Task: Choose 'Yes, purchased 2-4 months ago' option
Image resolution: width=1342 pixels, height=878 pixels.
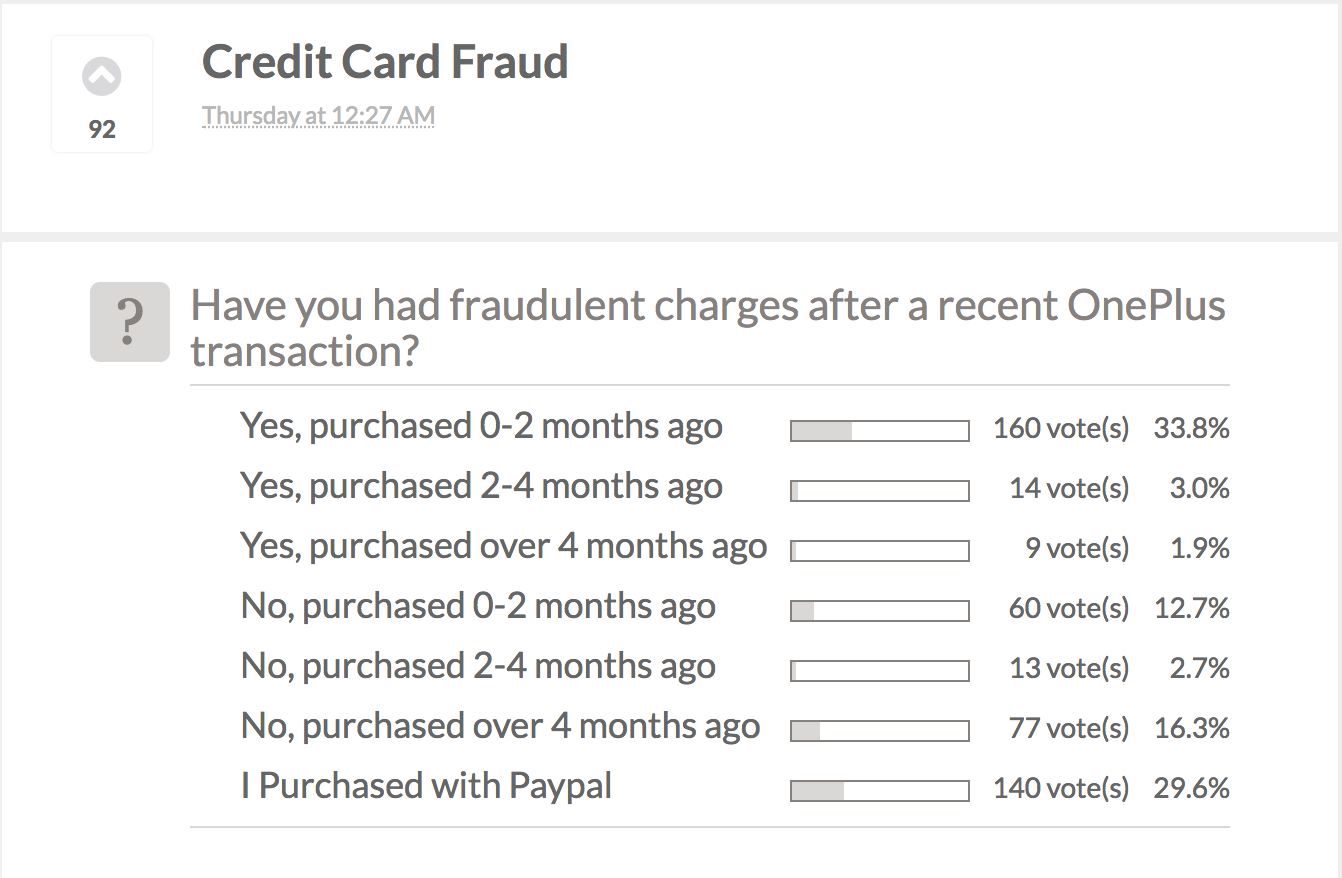Action: (481, 487)
